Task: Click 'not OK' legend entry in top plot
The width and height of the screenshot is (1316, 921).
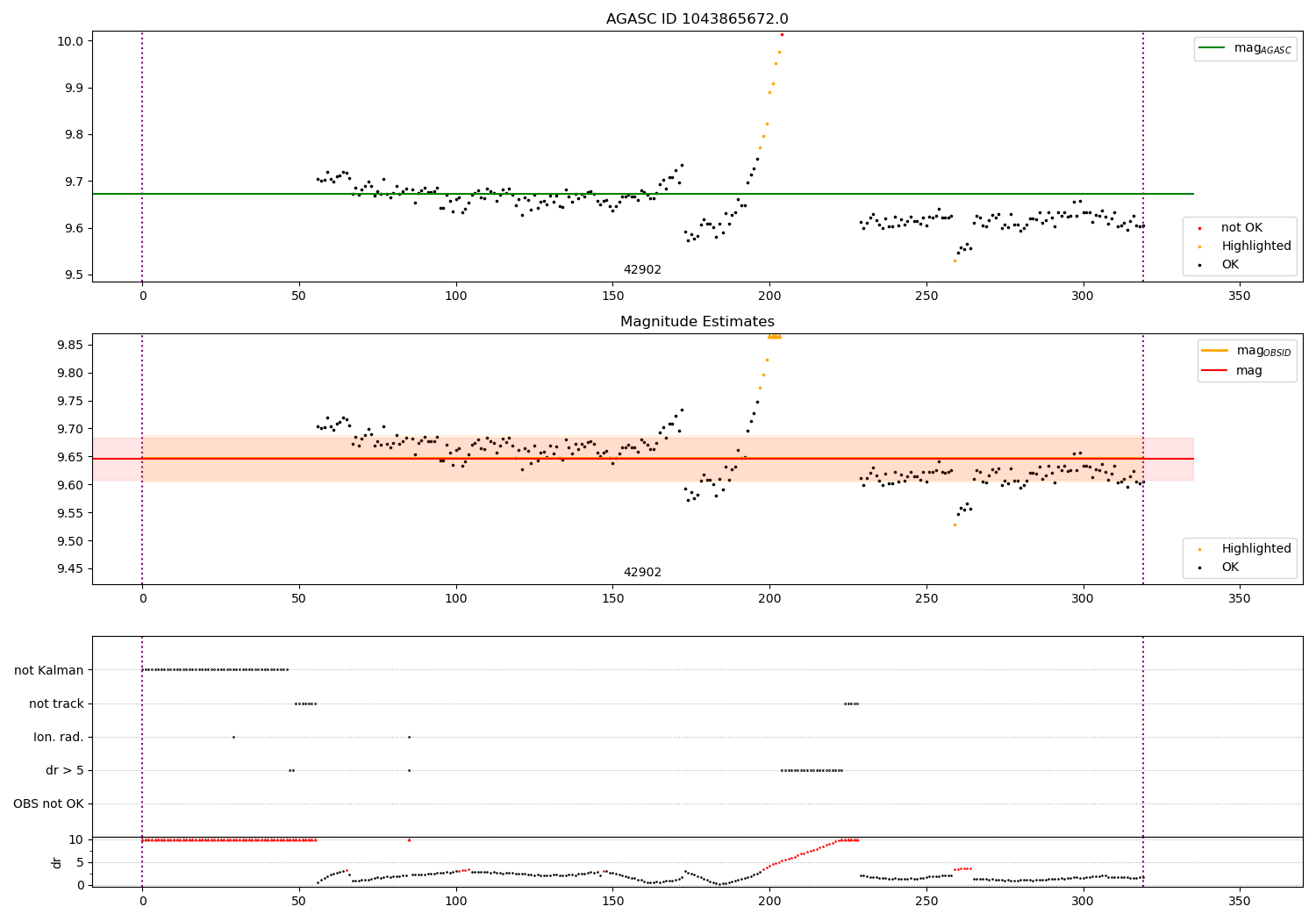Action: (1241, 228)
